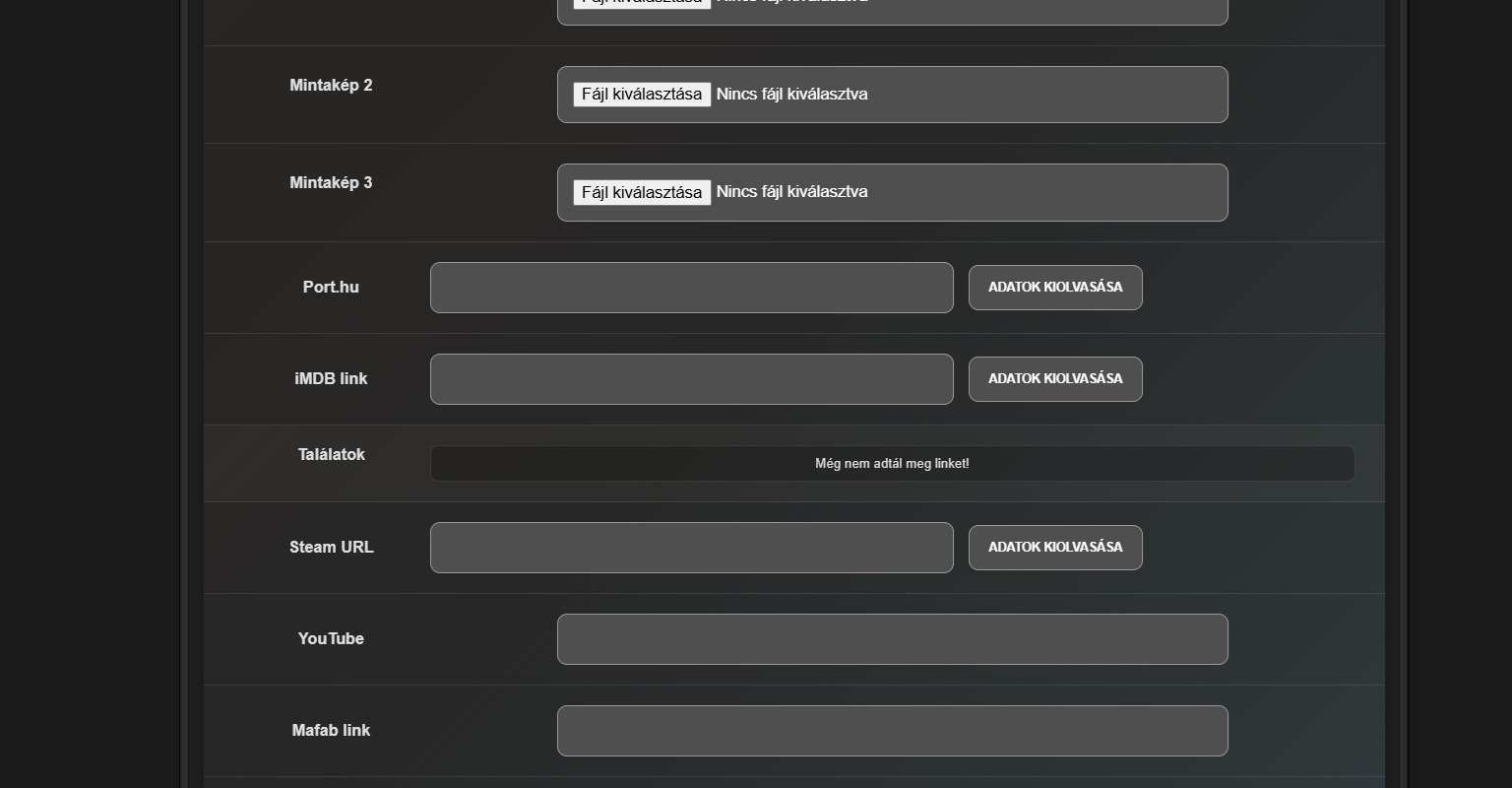This screenshot has width=1512, height=788.
Task: Click the Találatok label
Action: pyautogui.click(x=331, y=455)
